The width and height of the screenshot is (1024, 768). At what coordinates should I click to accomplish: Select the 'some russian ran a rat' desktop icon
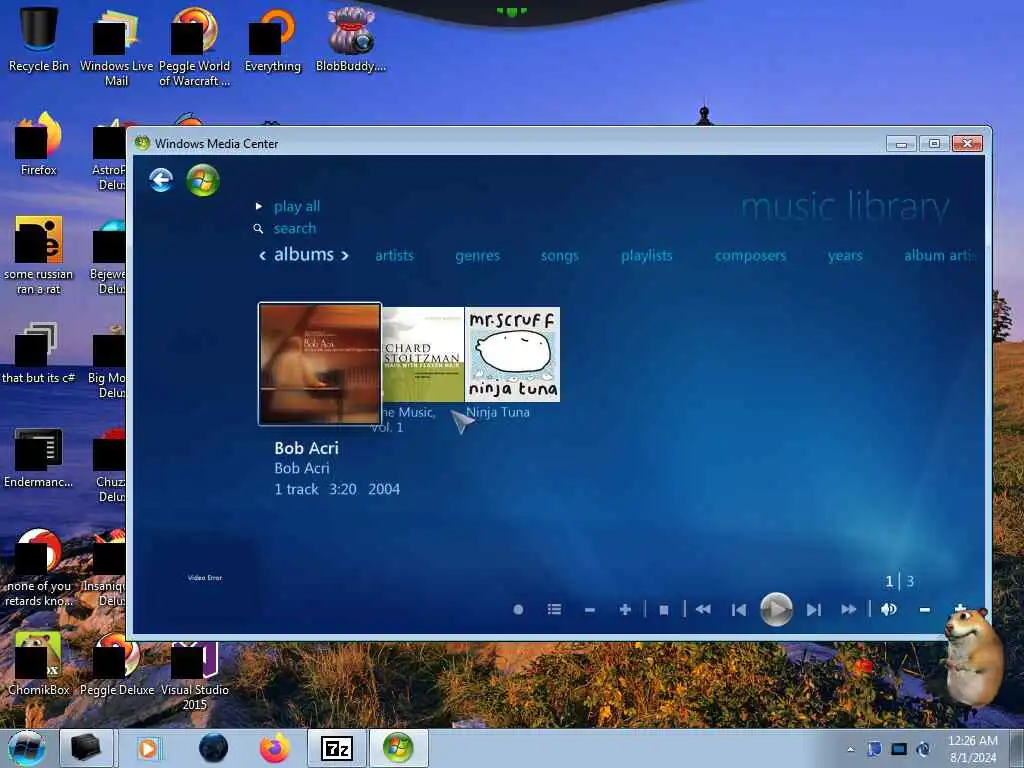(x=39, y=256)
